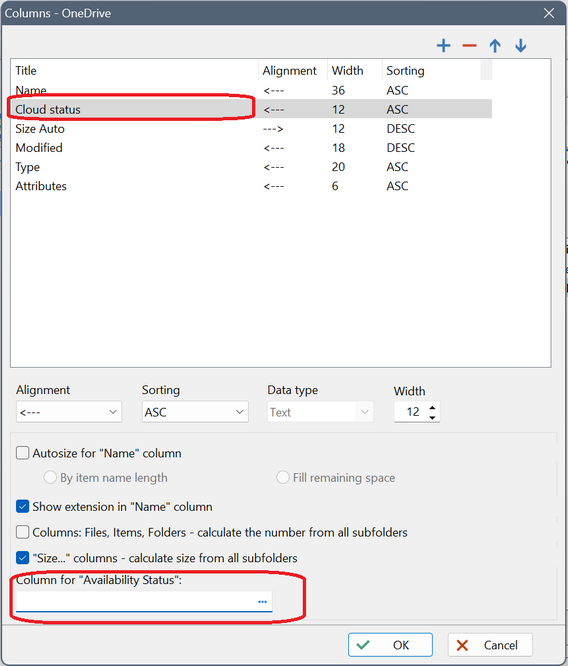Screen dimensions: 568x666
Task: Click the Sorting list header
Action: click(x=431, y=70)
